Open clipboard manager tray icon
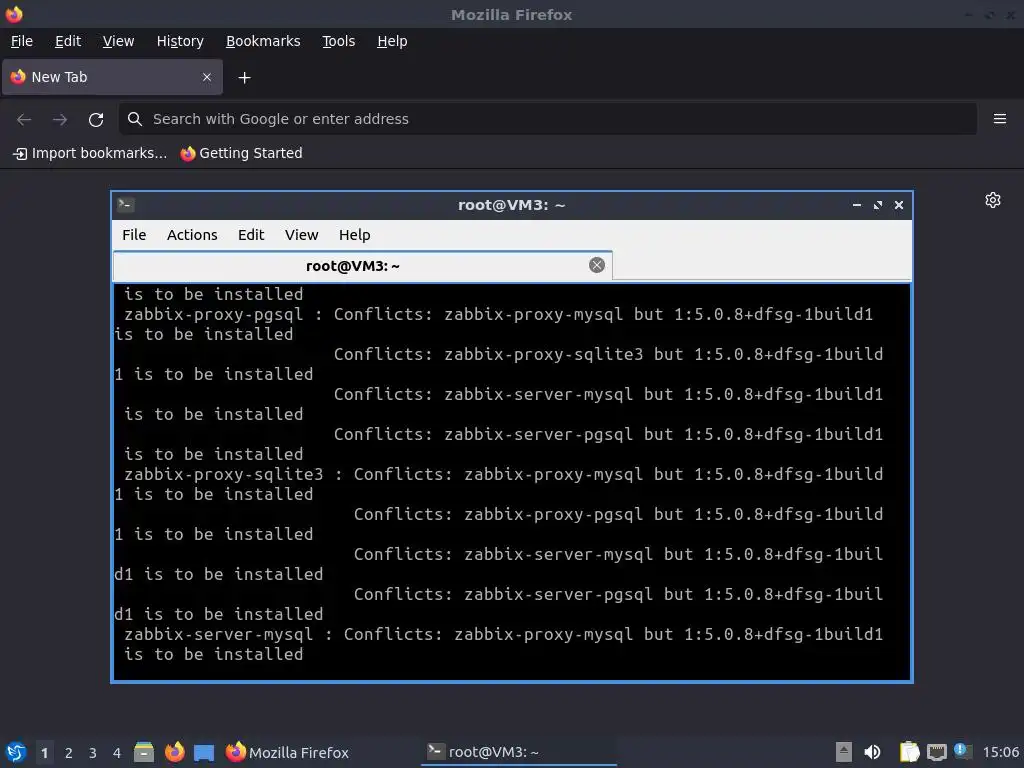This screenshot has width=1024, height=768. 909,752
